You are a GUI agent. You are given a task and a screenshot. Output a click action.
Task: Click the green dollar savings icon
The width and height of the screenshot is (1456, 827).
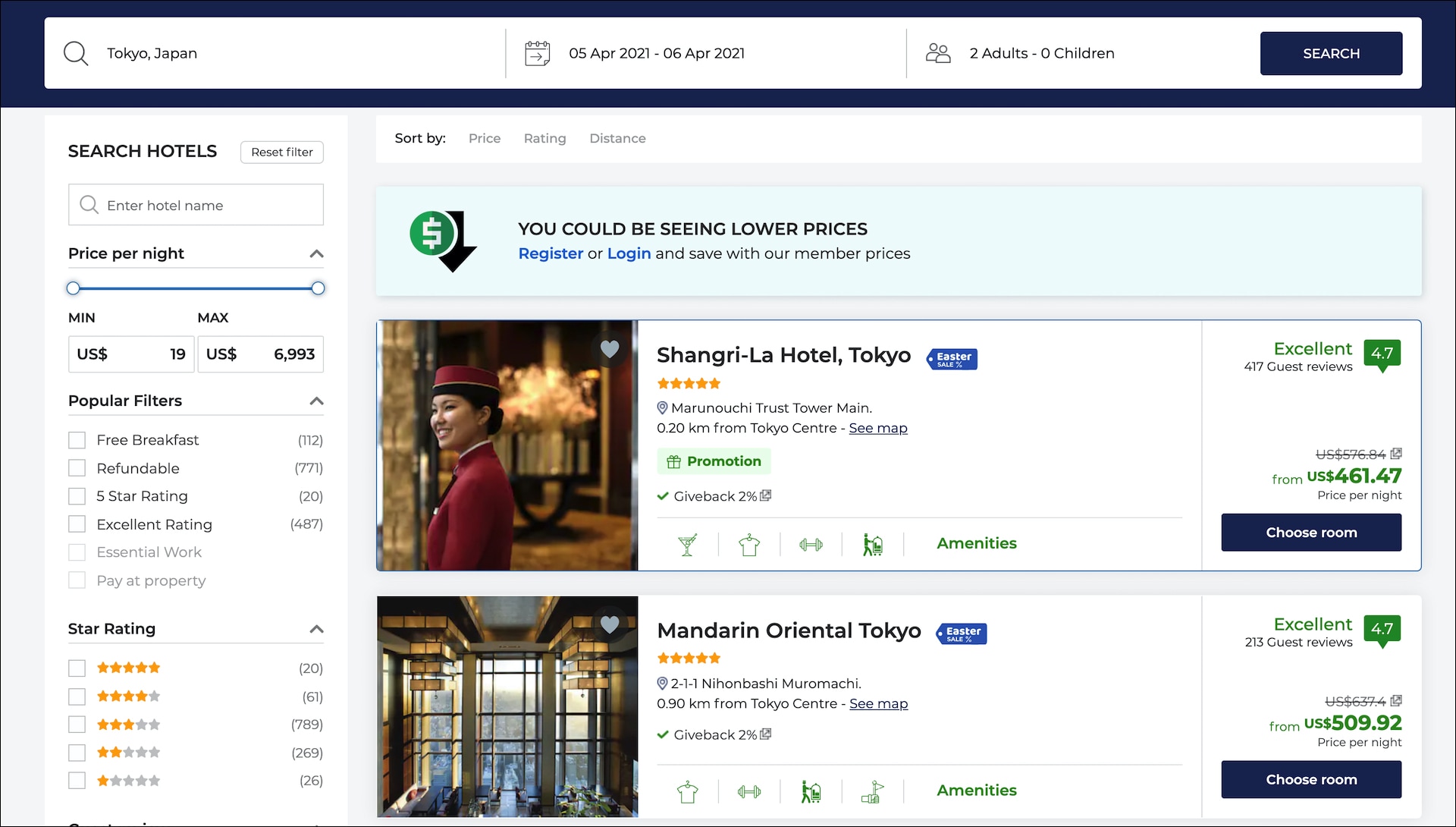tap(443, 241)
